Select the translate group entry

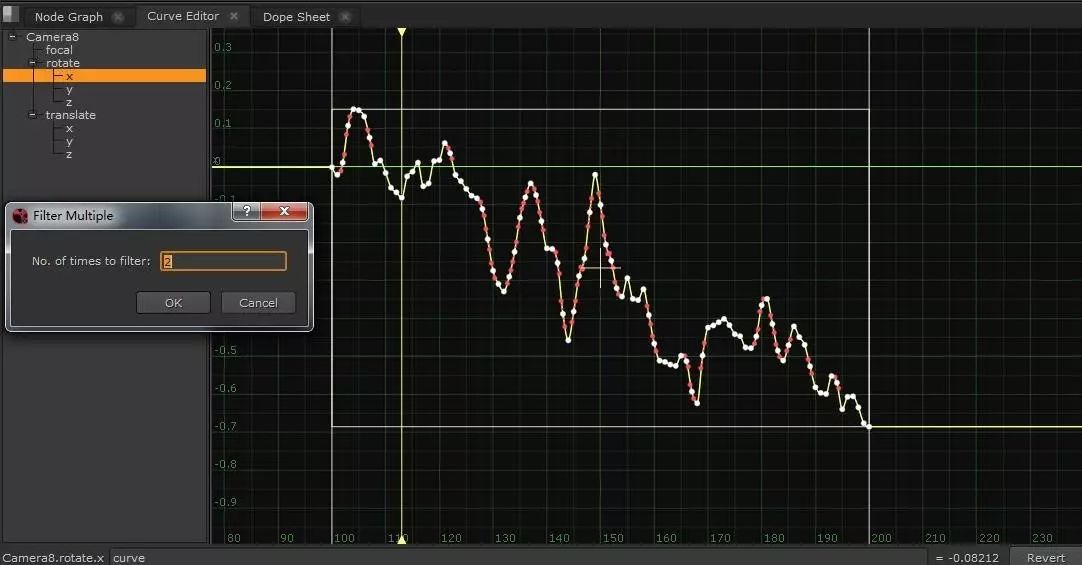click(70, 115)
